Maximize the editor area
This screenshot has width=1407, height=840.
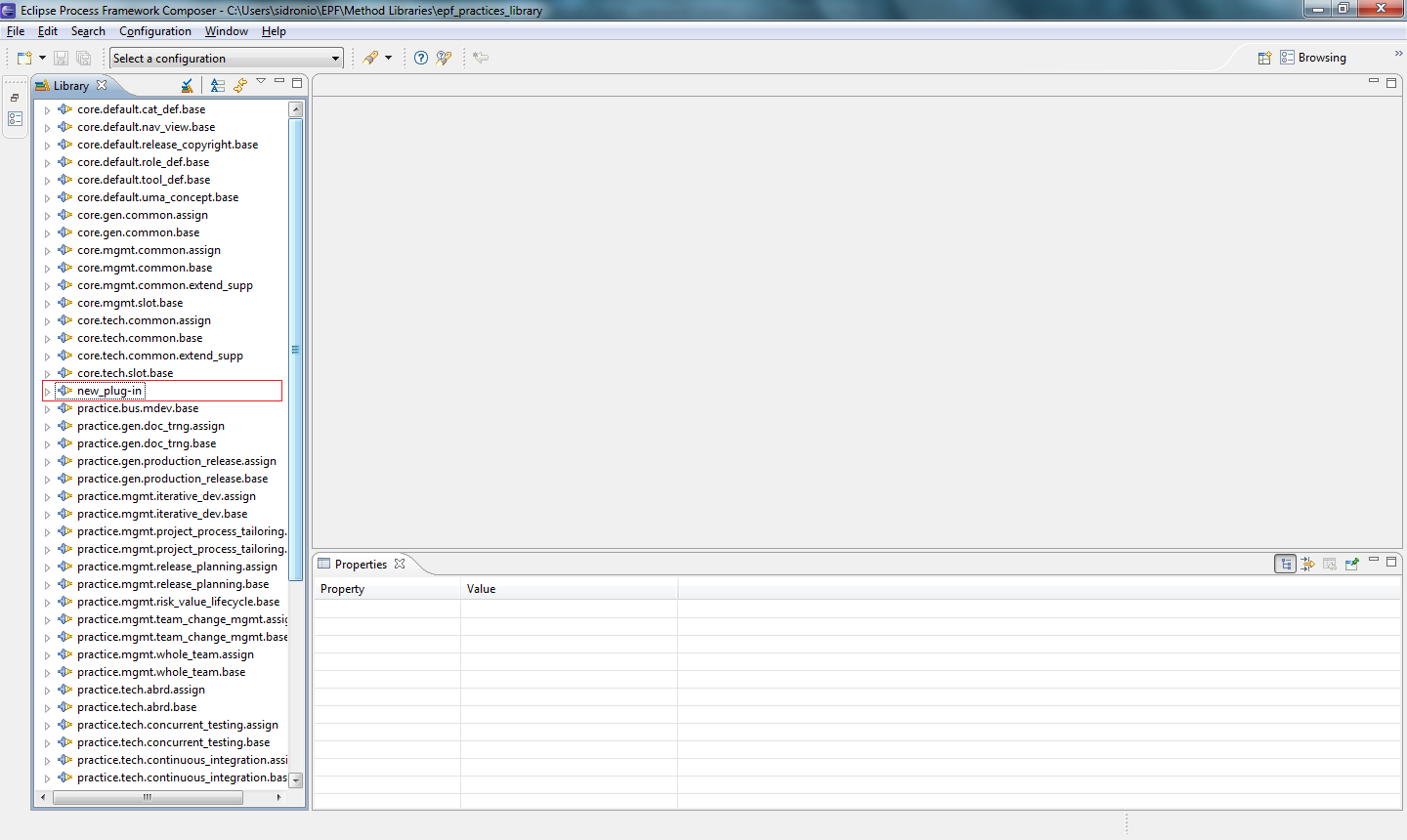click(1391, 82)
